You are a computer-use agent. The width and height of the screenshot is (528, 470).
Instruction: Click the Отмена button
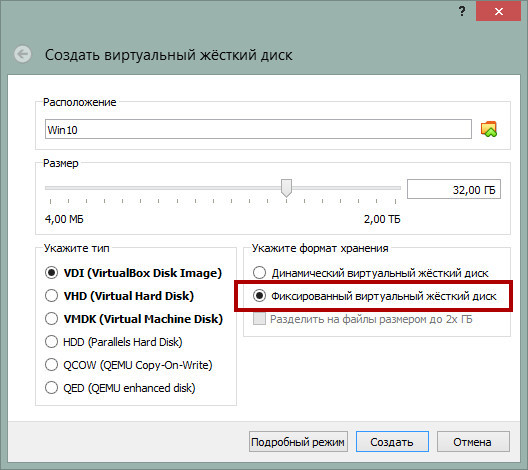click(473, 442)
